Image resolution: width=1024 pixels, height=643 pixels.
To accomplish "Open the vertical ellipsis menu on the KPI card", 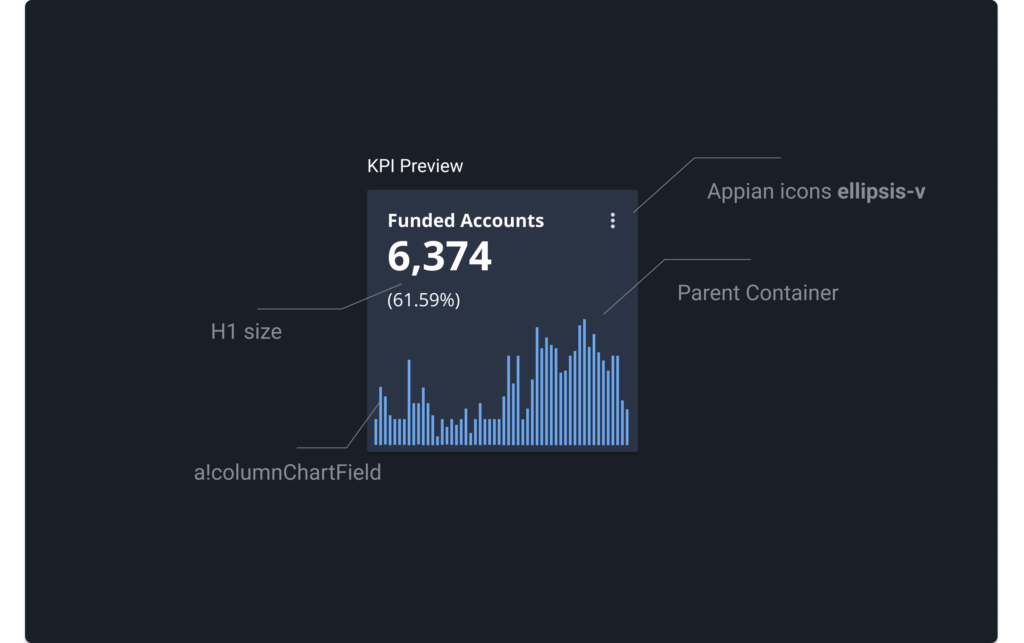I will pos(613,221).
